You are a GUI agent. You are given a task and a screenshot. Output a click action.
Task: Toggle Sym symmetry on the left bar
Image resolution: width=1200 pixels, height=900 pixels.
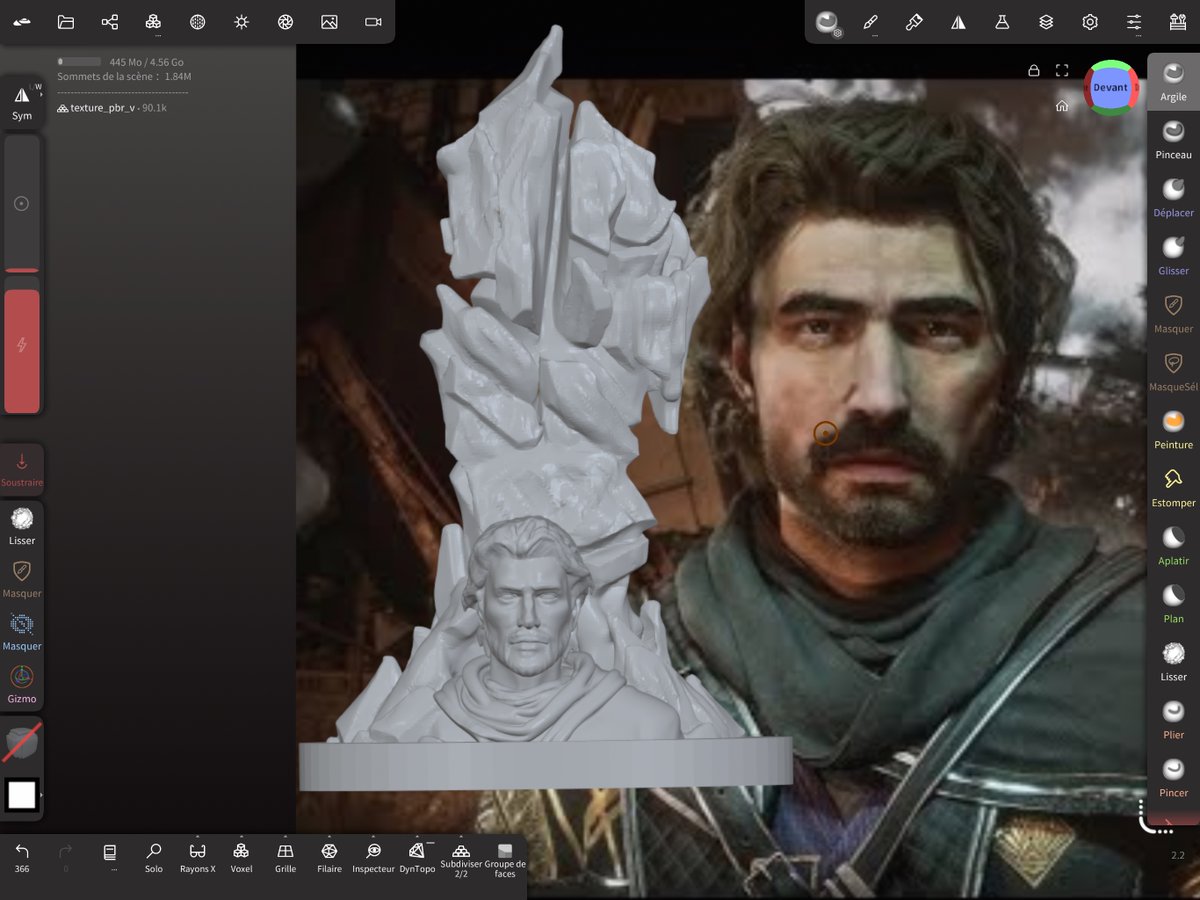click(22, 102)
